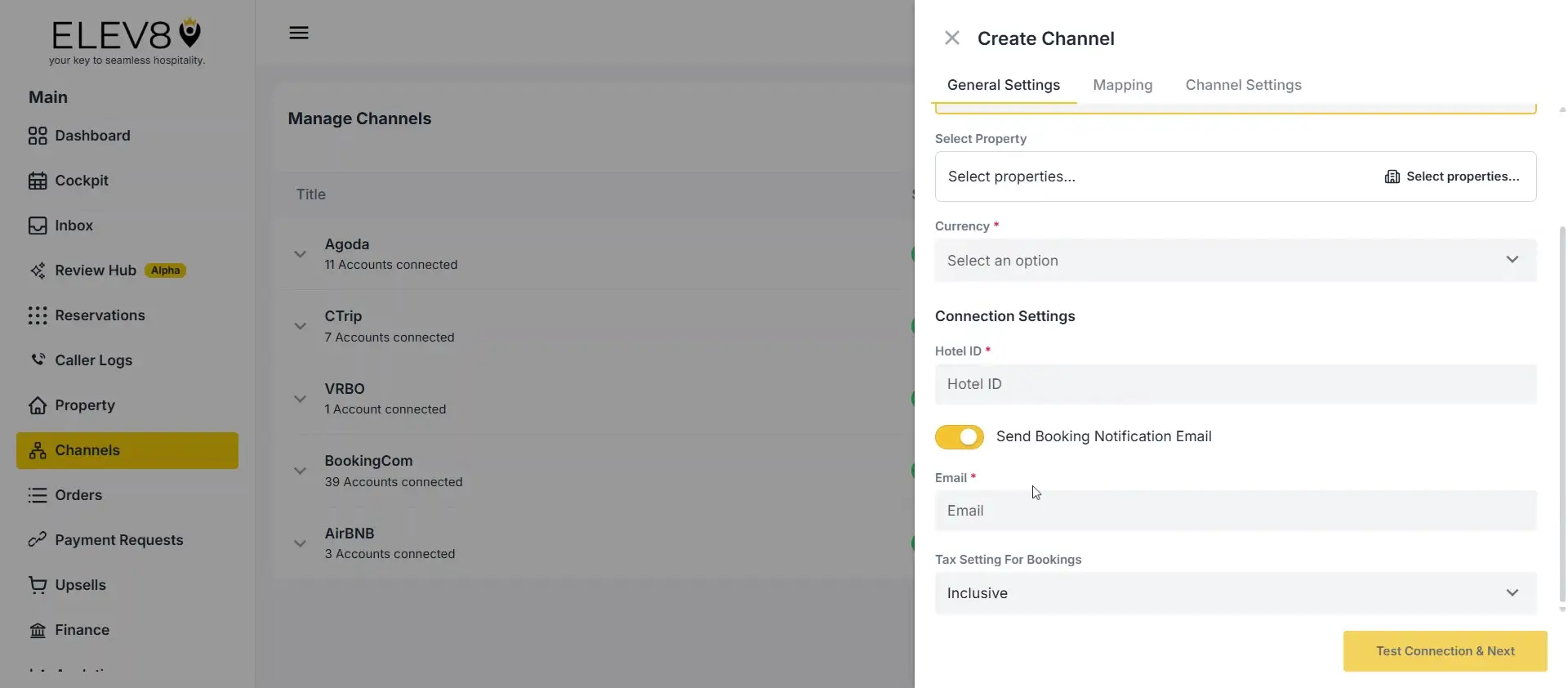Screen dimensions: 1568x688
Task: Switch to General Settings tab
Action: coord(1004,85)
